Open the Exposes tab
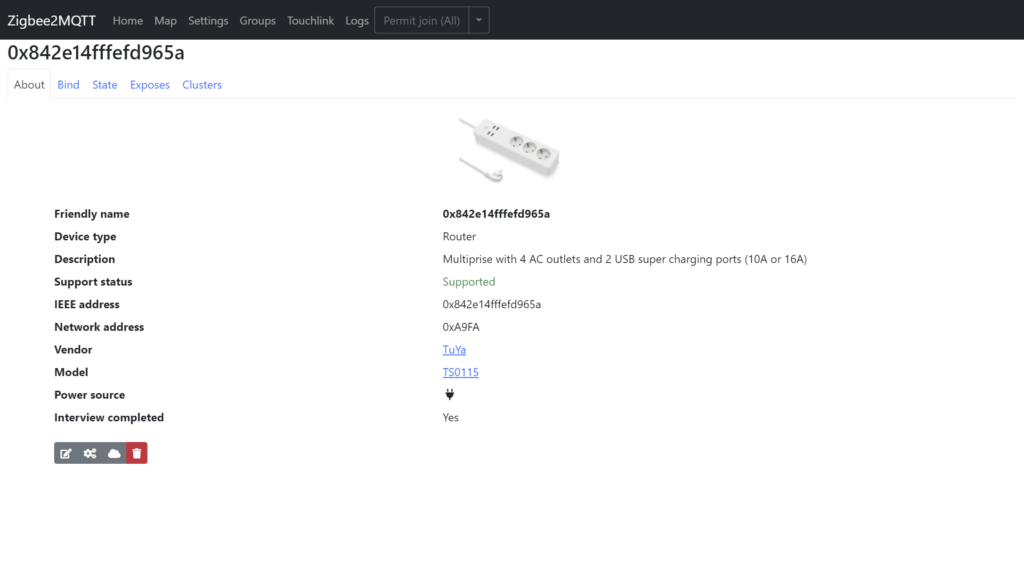This screenshot has height=583, width=1024. tap(149, 85)
